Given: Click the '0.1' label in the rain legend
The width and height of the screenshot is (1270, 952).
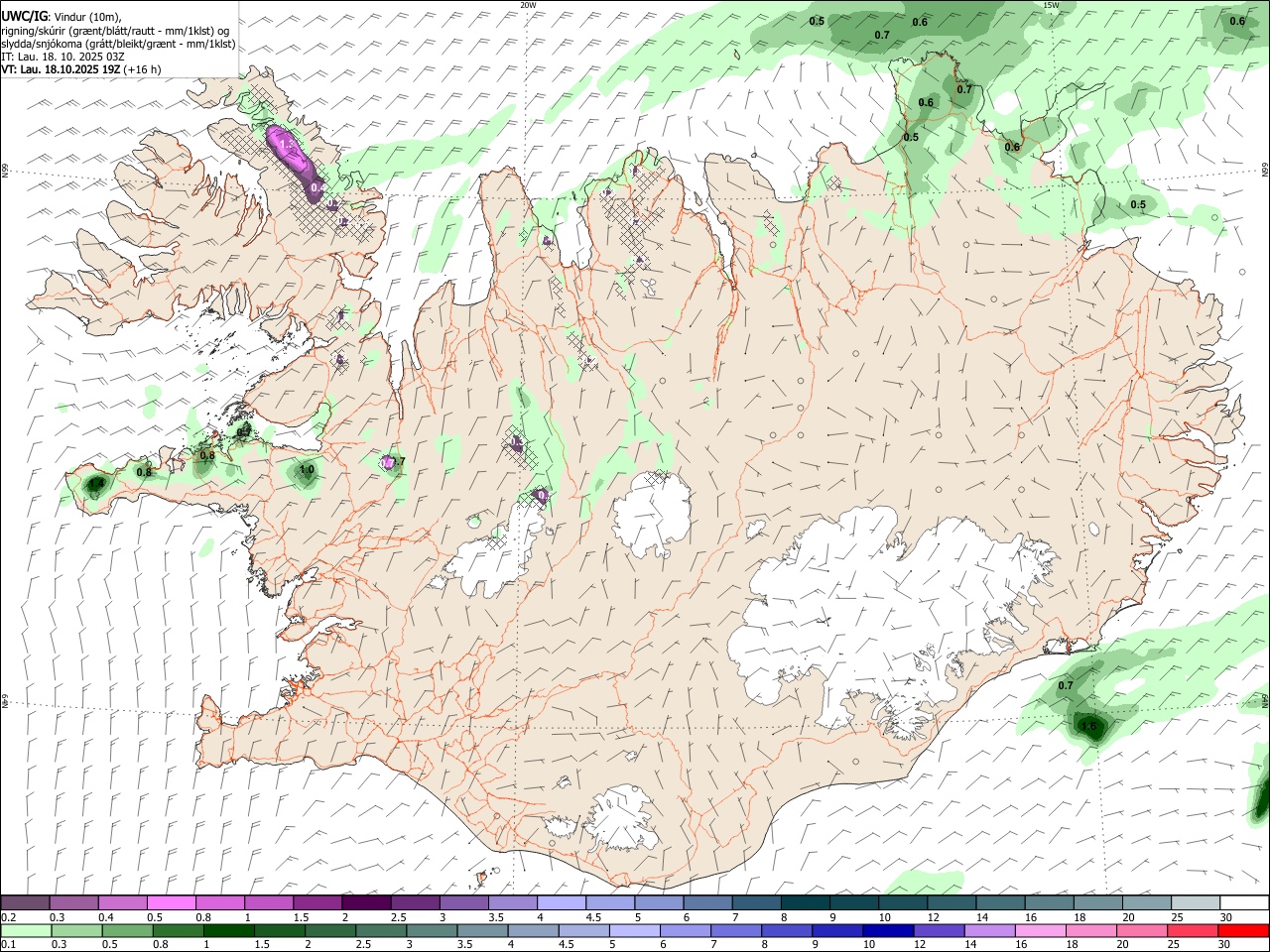Looking at the screenshot, I should [x=9, y=944].
